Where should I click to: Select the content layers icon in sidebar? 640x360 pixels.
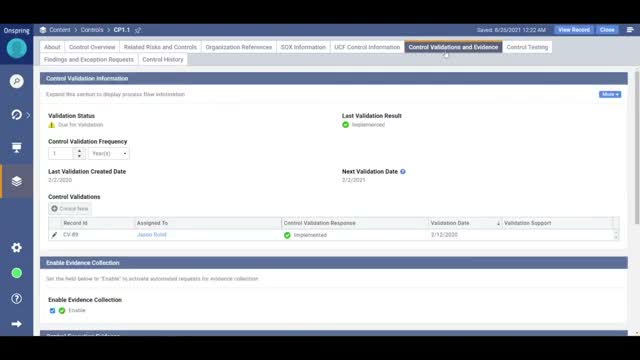[16, 181]
